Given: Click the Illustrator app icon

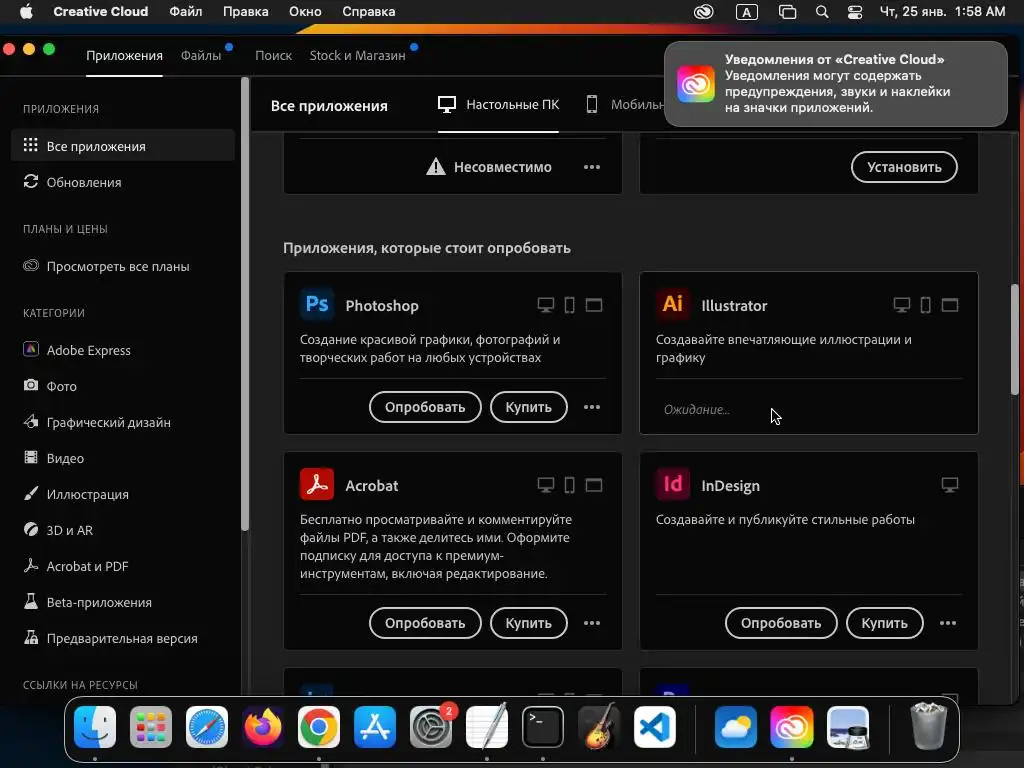Looking at the screenshot, I should pyautogui.click(x=673, y=304).
